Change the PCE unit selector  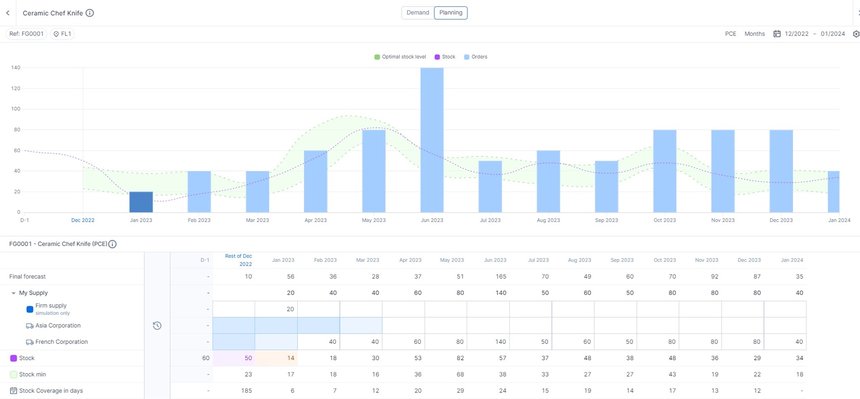(731, 33)
